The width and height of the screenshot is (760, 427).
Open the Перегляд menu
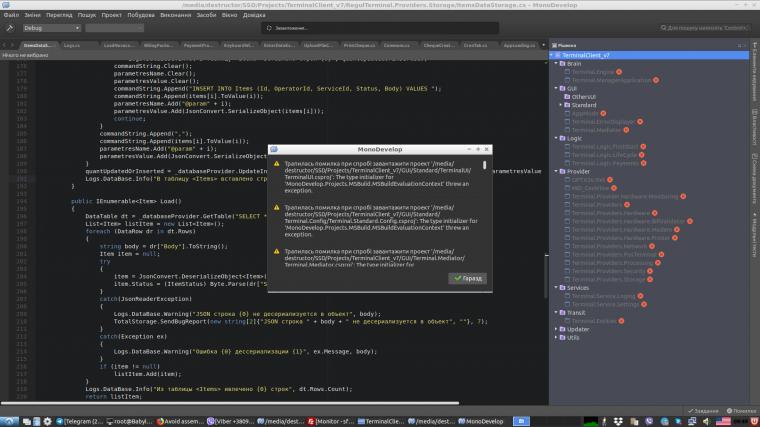[x=59, y=15]
